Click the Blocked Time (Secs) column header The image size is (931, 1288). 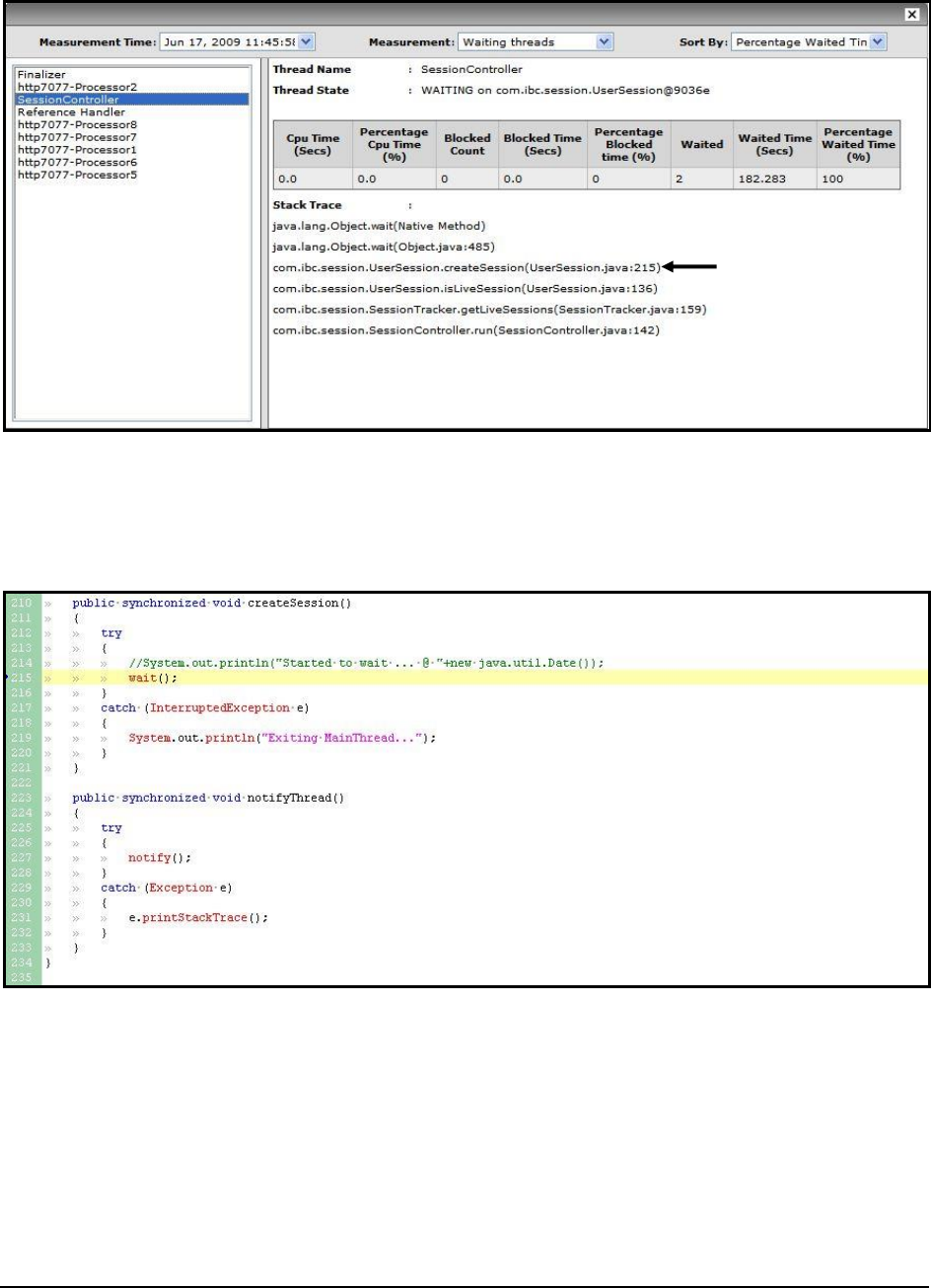542,144
